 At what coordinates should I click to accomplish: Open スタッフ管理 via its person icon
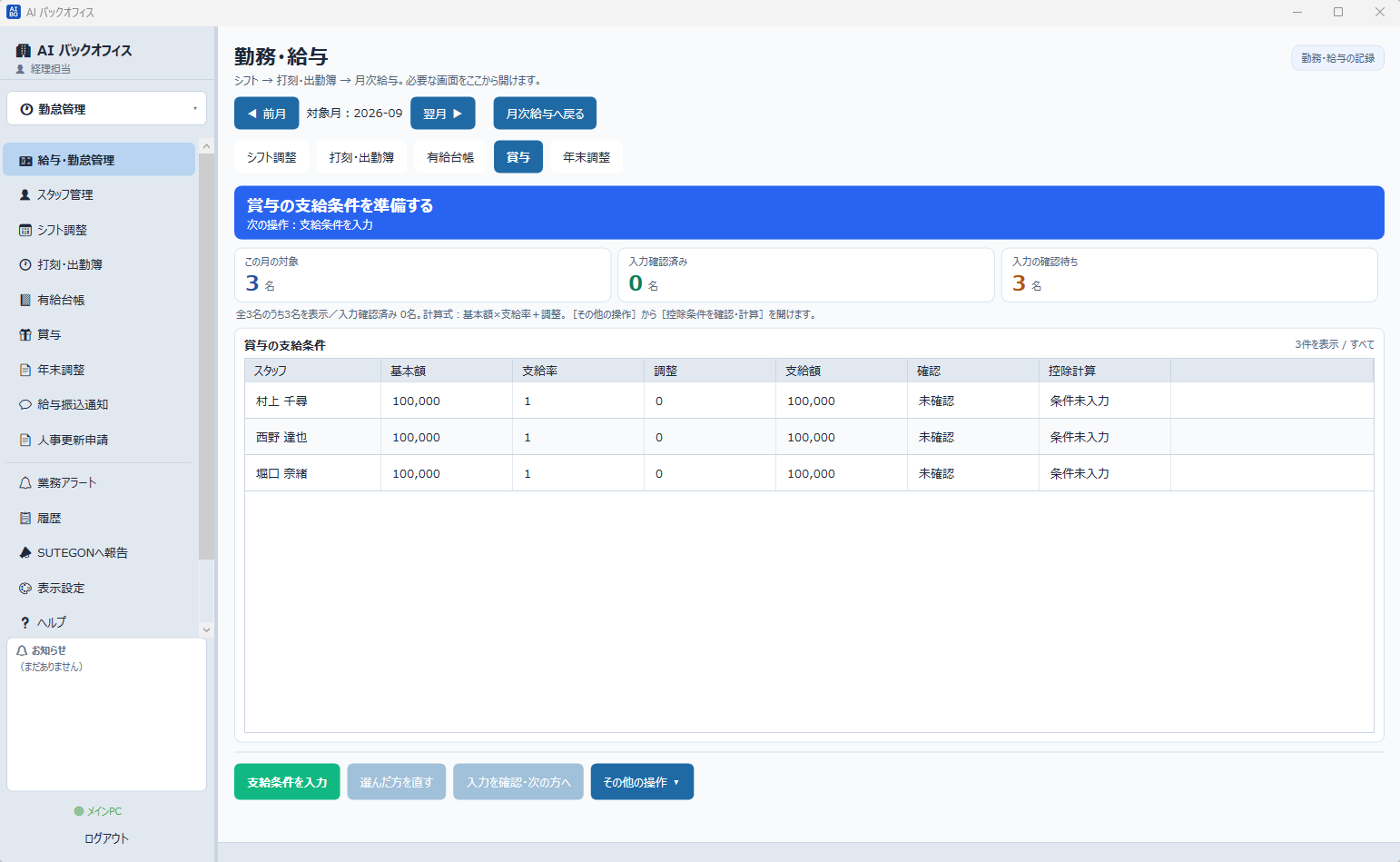[25, 195]
